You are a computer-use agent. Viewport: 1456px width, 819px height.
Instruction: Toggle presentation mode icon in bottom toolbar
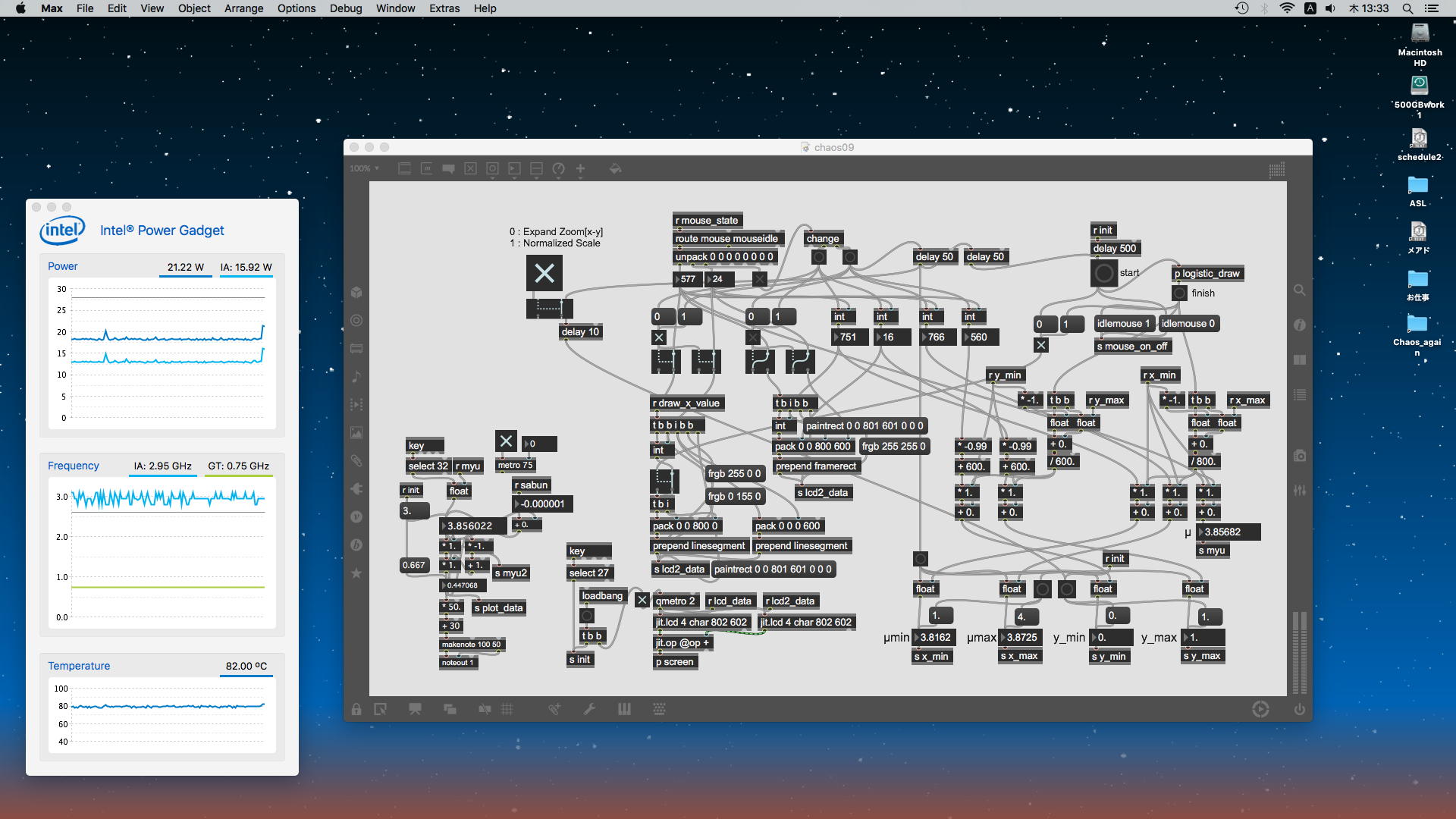tap(415, 710)
